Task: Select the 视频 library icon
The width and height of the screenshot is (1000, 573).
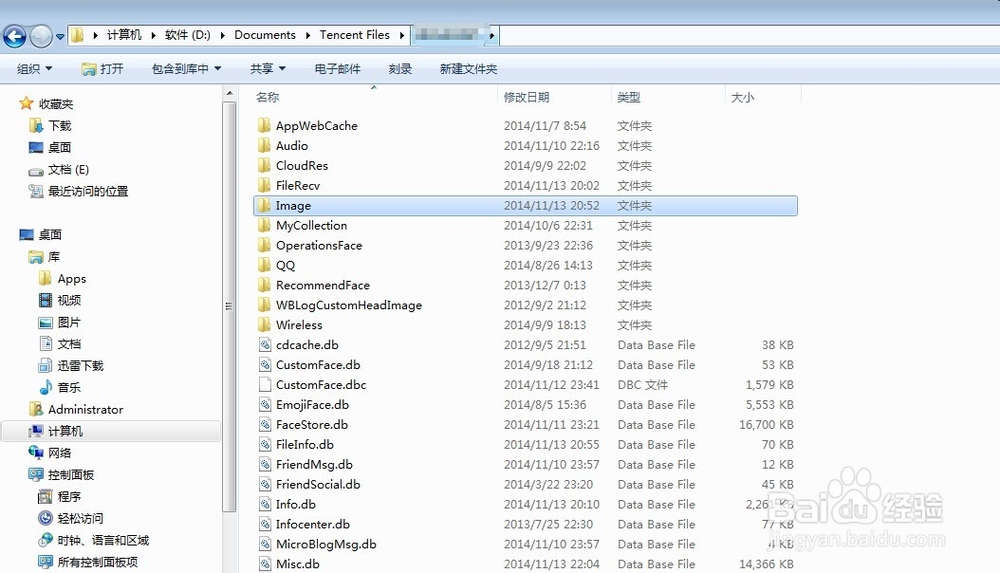Action: [45, 301]
